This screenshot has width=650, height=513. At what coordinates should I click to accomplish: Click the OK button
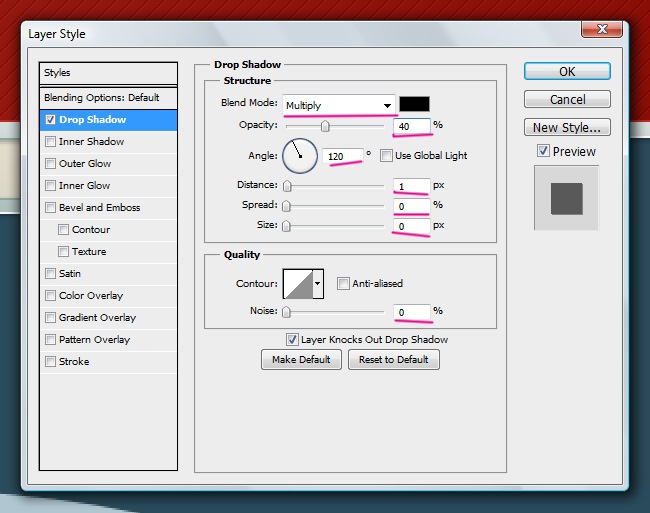tap(567, 71)
